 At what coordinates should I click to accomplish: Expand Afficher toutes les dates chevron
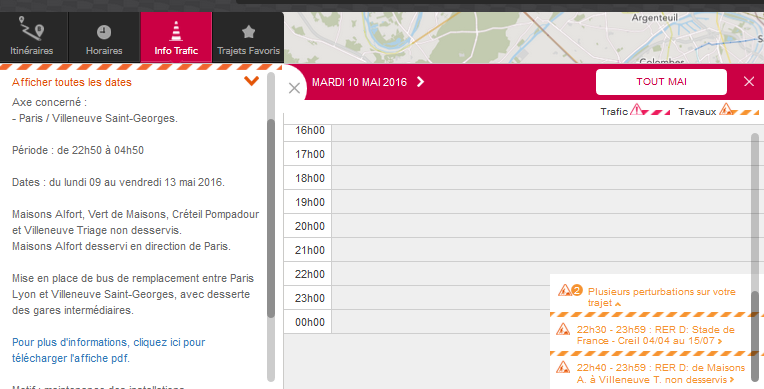(251, 81)
